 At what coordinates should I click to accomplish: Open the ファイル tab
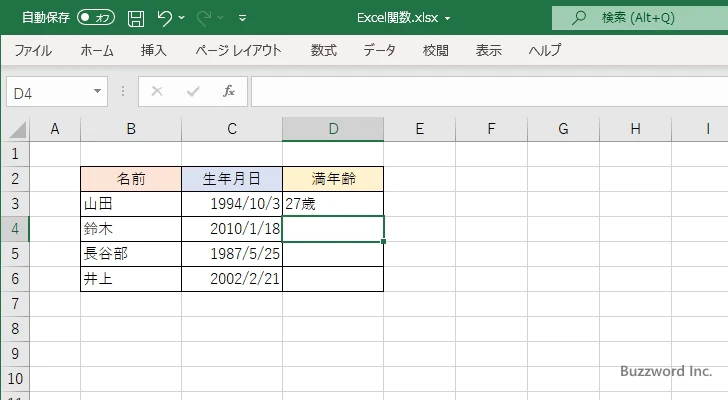tap(33, 50)
